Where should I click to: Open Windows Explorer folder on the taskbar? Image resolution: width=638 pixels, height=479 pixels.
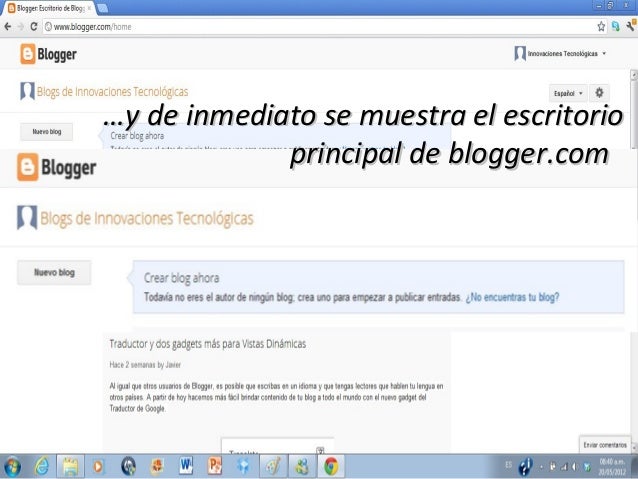70,466
